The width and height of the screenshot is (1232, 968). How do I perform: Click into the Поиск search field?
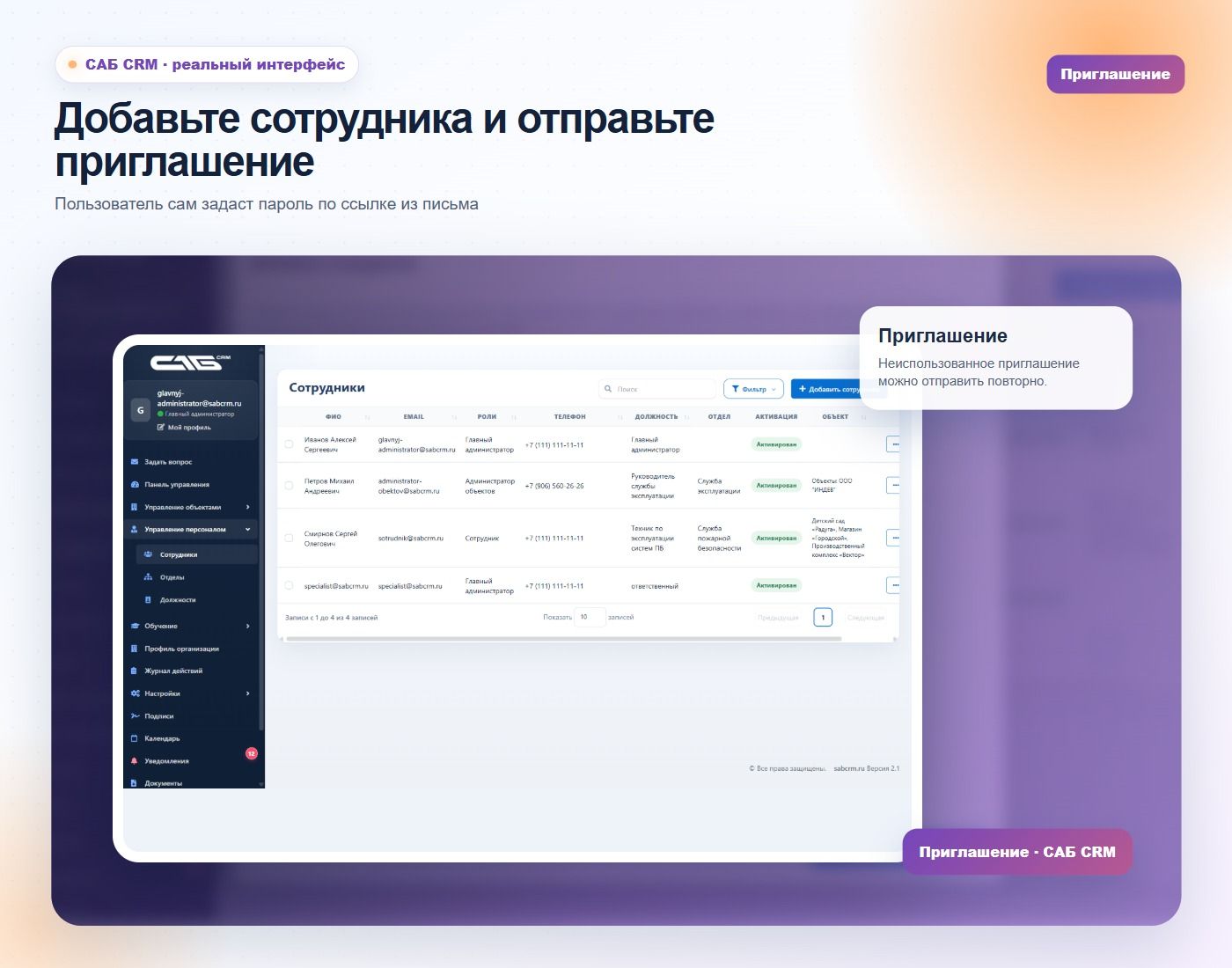pos(657,389)
